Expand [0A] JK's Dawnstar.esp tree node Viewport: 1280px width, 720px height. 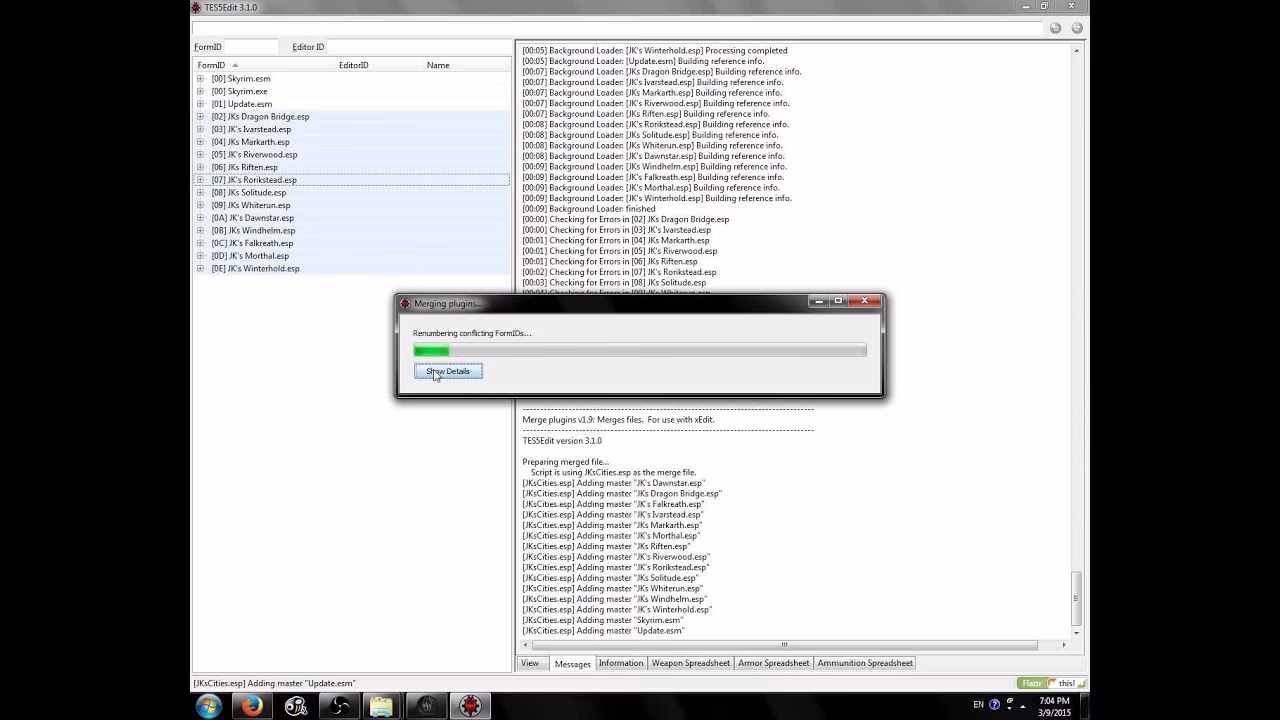point(200,218)
